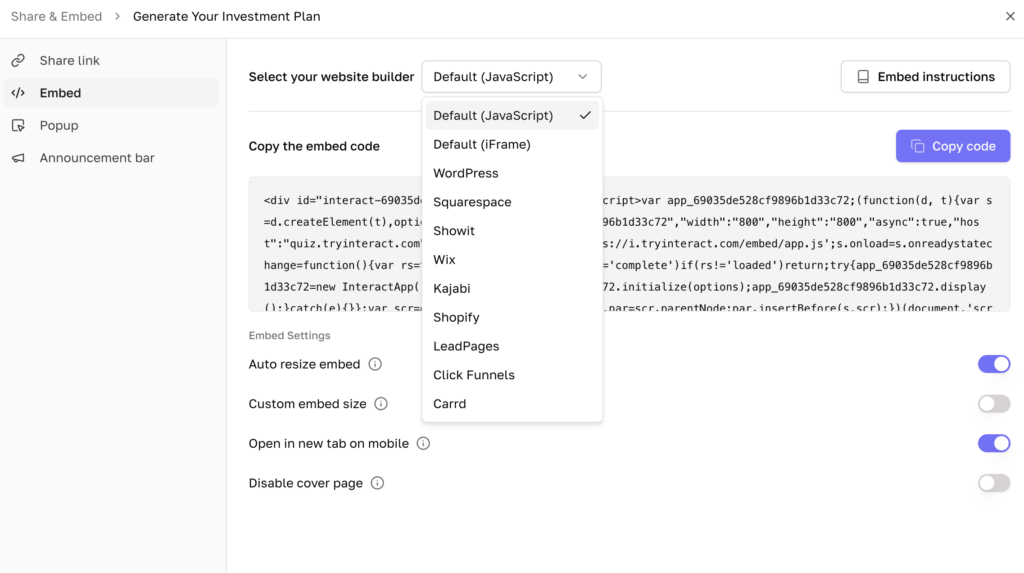Collapse the website builder dropdown
This screenshot has width=1024, height=573.
511,77
